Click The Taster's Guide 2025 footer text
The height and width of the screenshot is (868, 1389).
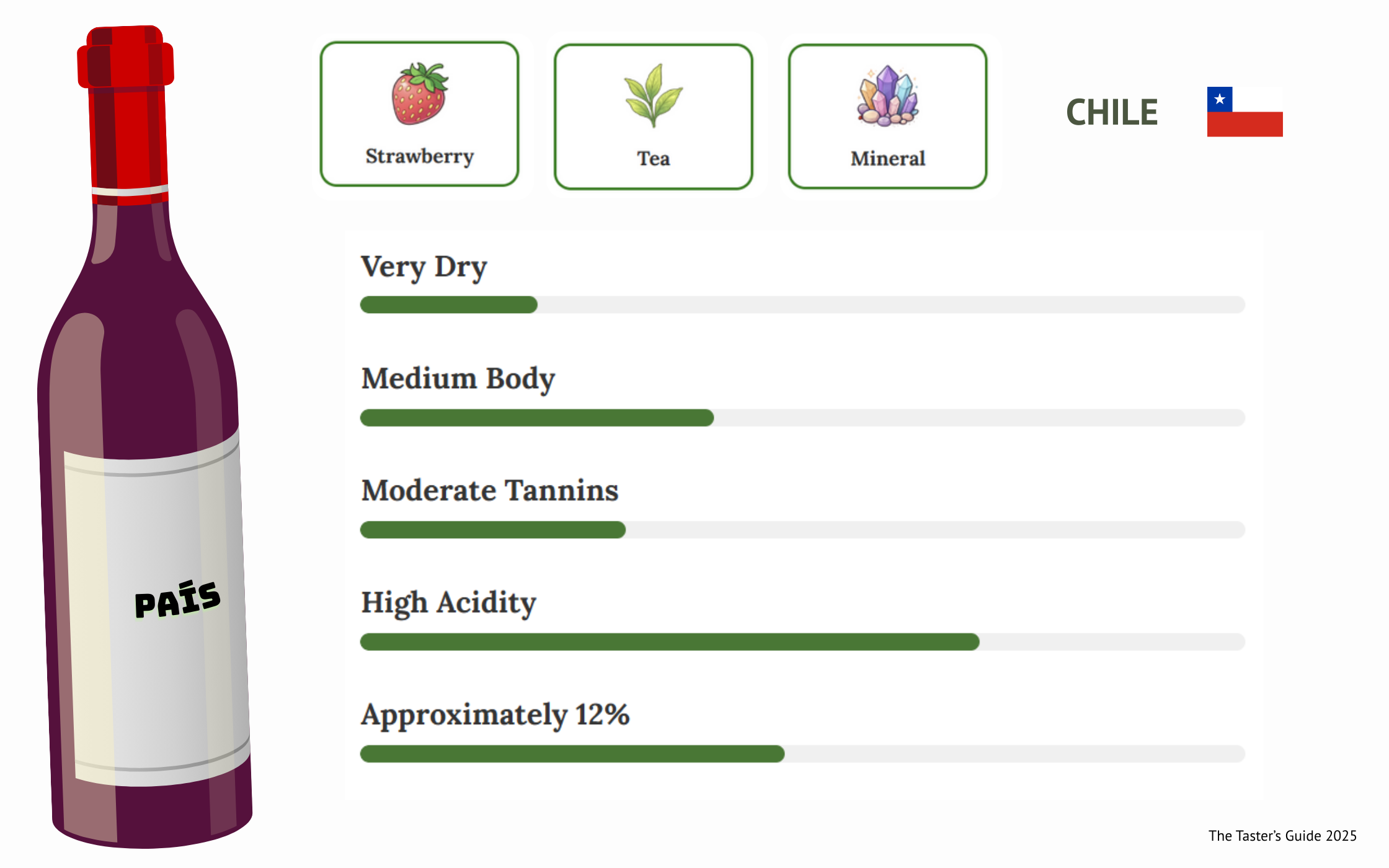click(x=1282, y=836)
